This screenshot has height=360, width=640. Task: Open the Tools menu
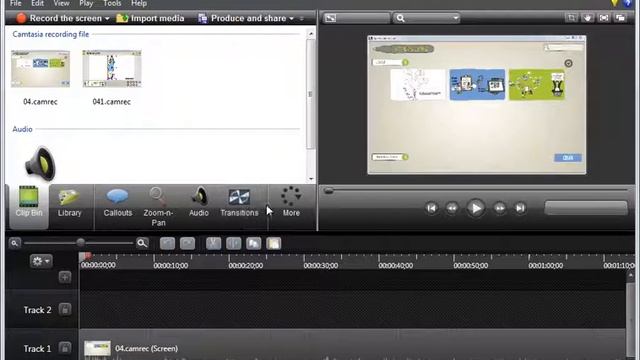112,3
